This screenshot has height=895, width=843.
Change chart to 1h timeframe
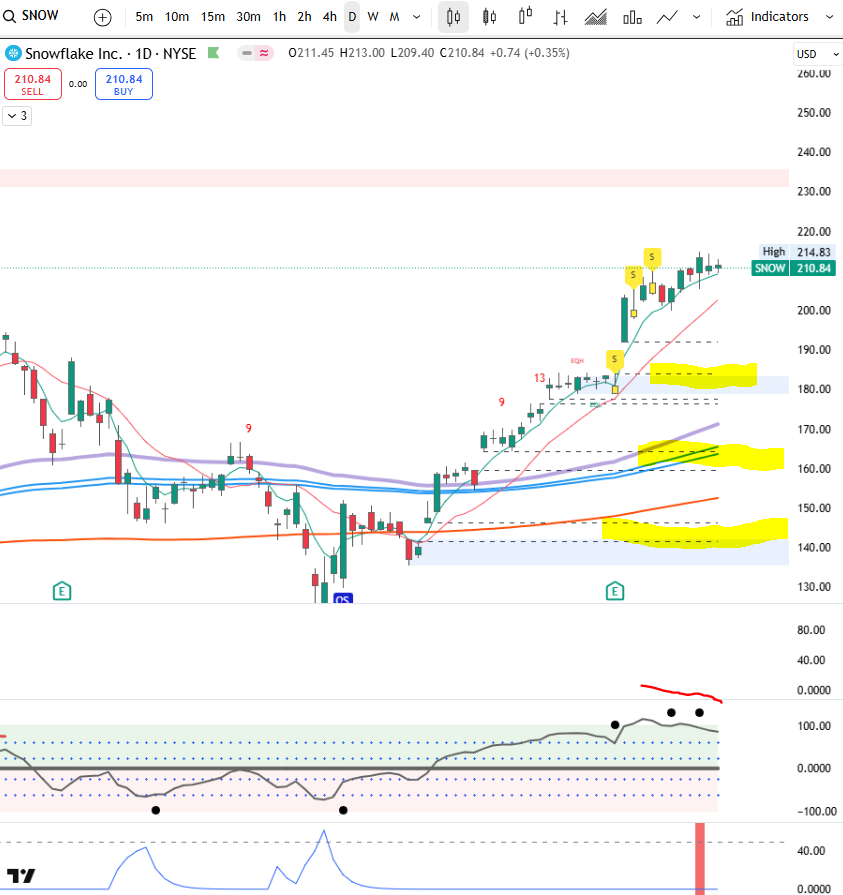tap(279, 17)
